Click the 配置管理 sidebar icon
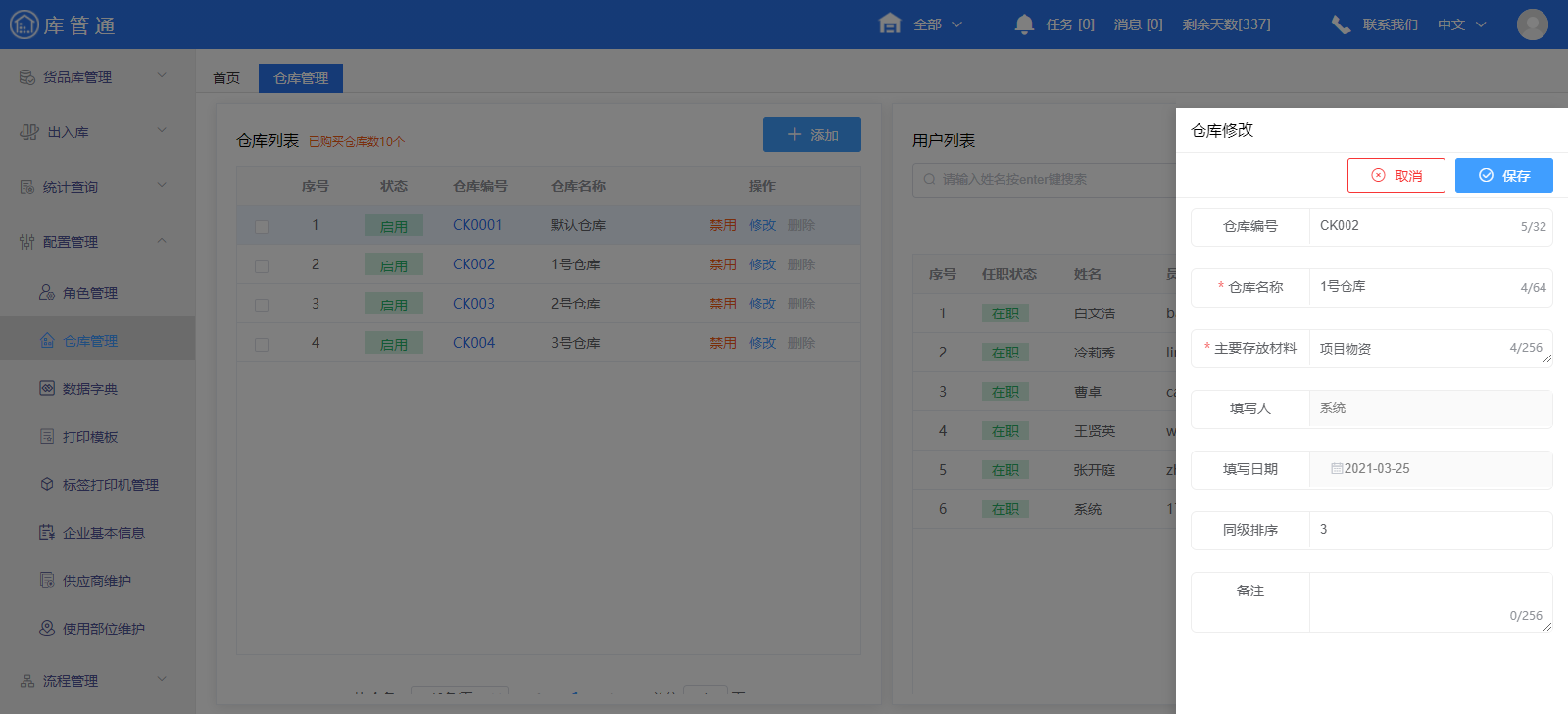 (27, 242)
